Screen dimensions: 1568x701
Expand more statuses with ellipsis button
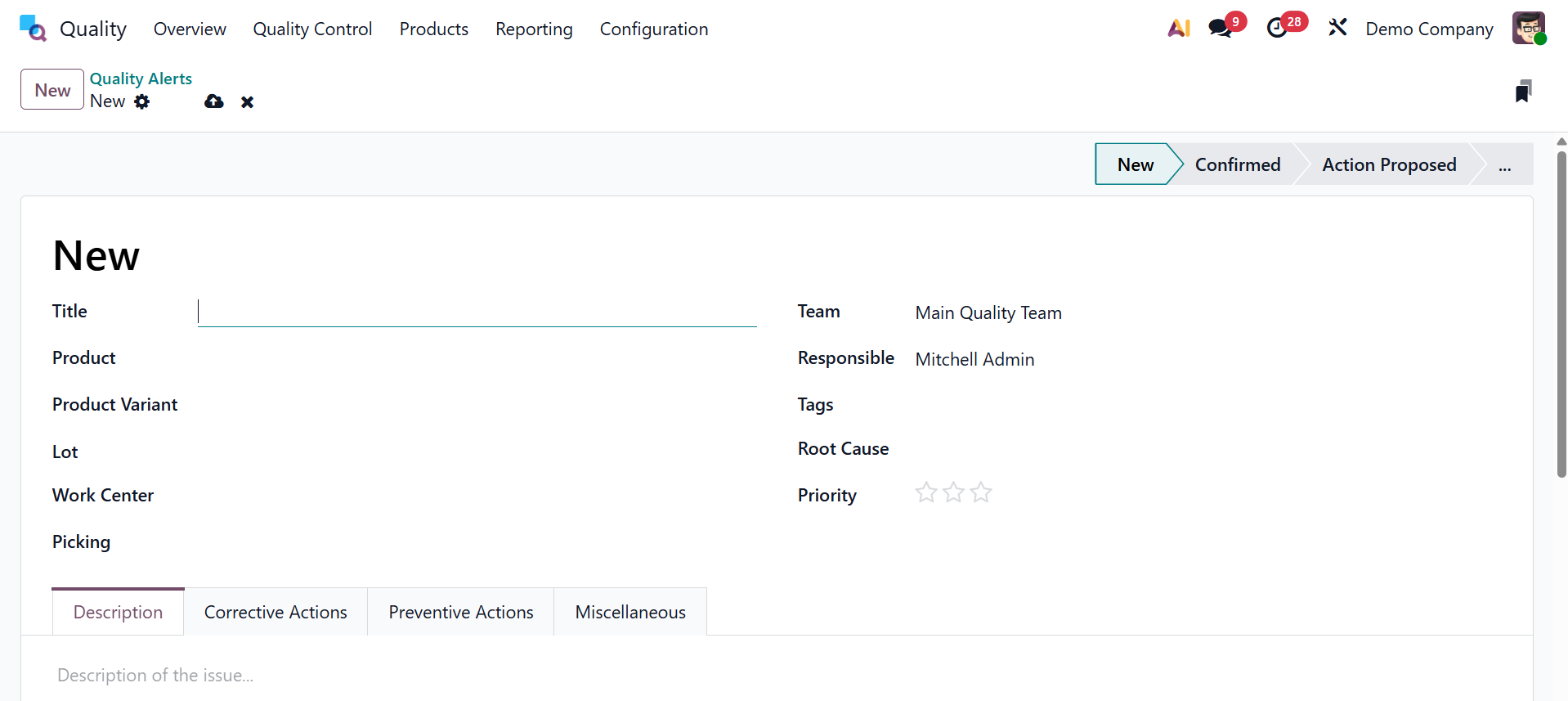point(1504,165)
